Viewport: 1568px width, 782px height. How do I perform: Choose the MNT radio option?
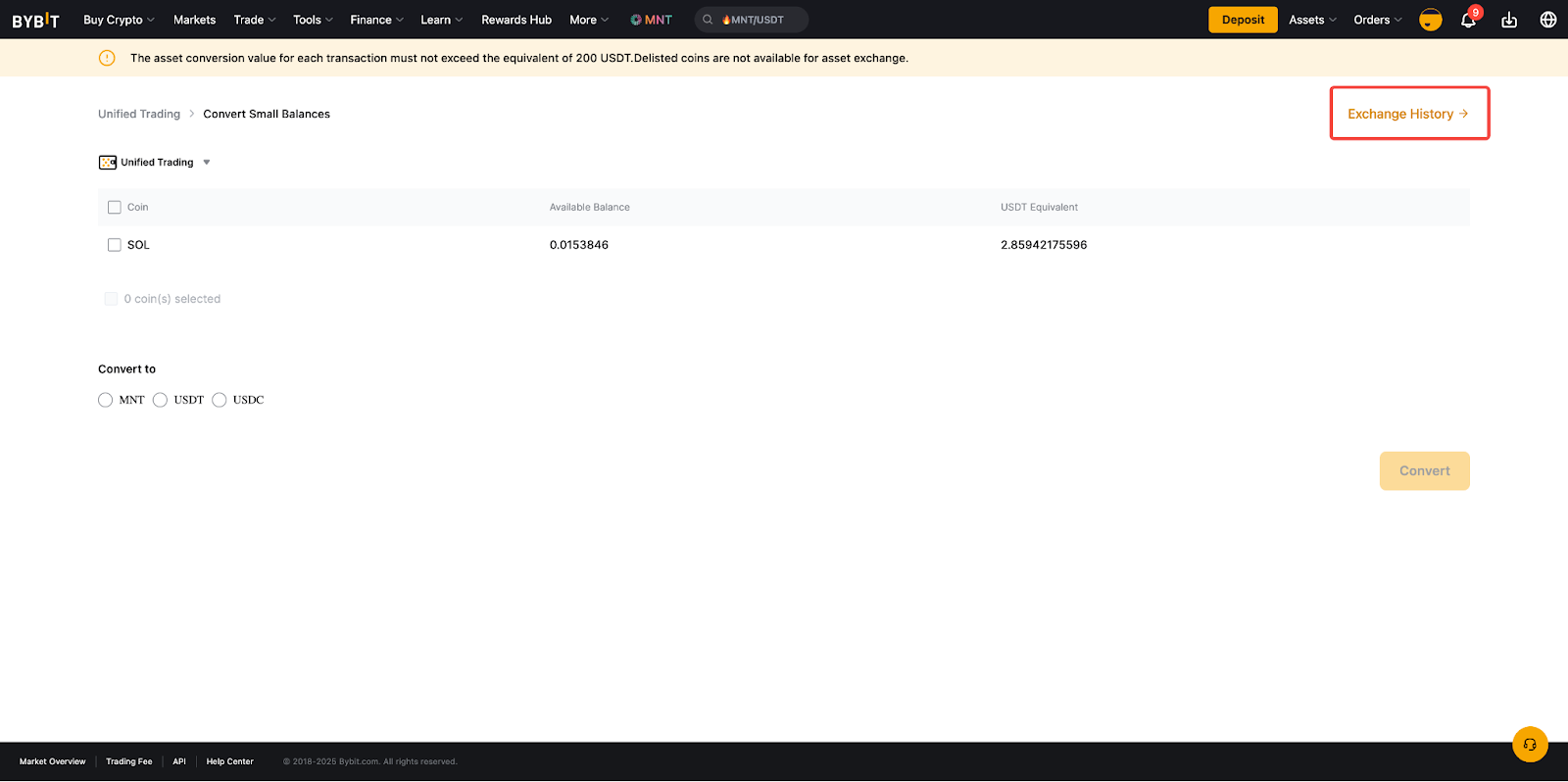(106, 400)
